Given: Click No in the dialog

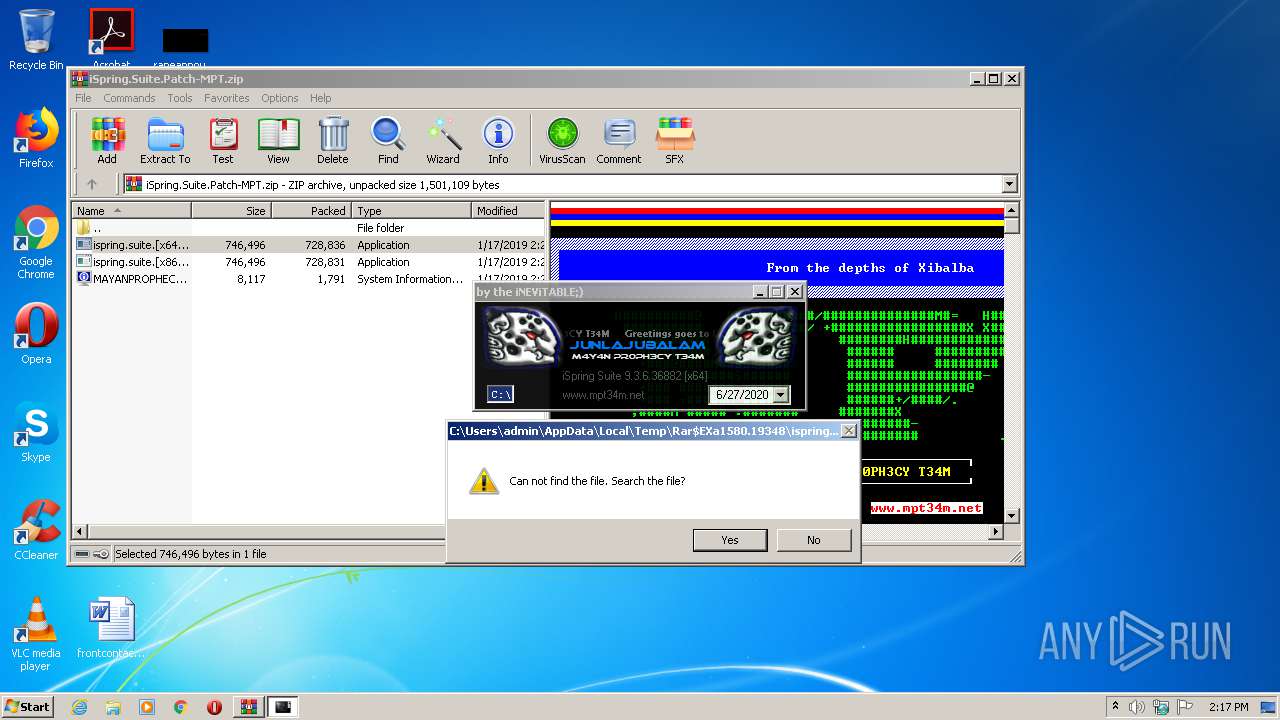Looking at the screenshot, I should pos(814,540).
